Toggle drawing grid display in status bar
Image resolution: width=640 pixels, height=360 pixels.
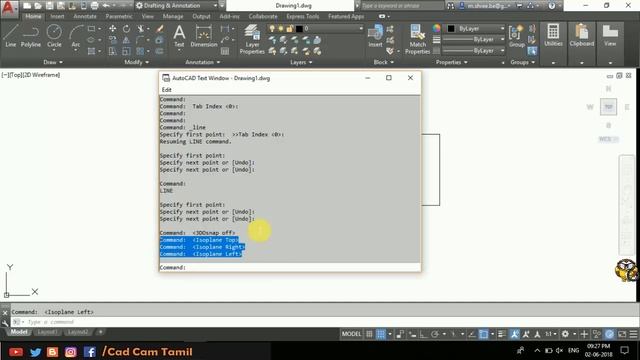click(369, 334)
